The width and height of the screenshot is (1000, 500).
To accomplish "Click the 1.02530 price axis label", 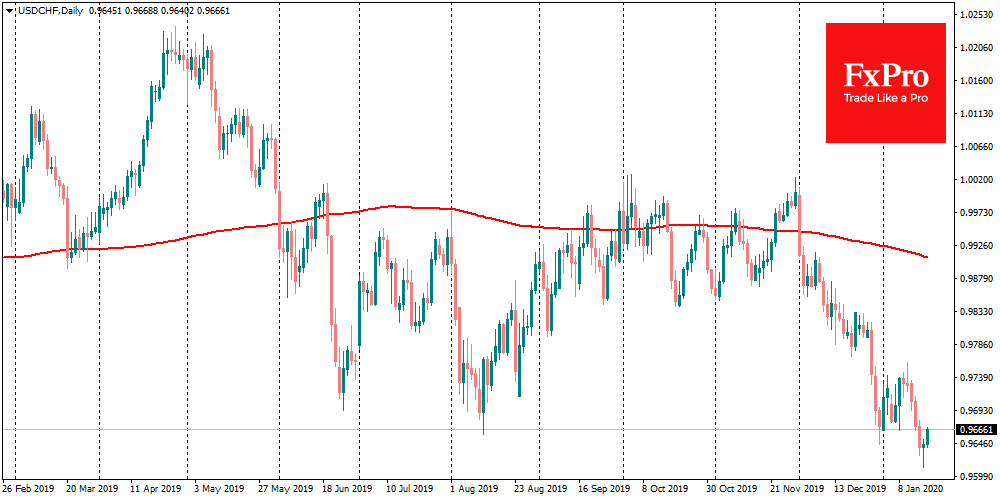I will pyautogui.click(x=975, y=15).
